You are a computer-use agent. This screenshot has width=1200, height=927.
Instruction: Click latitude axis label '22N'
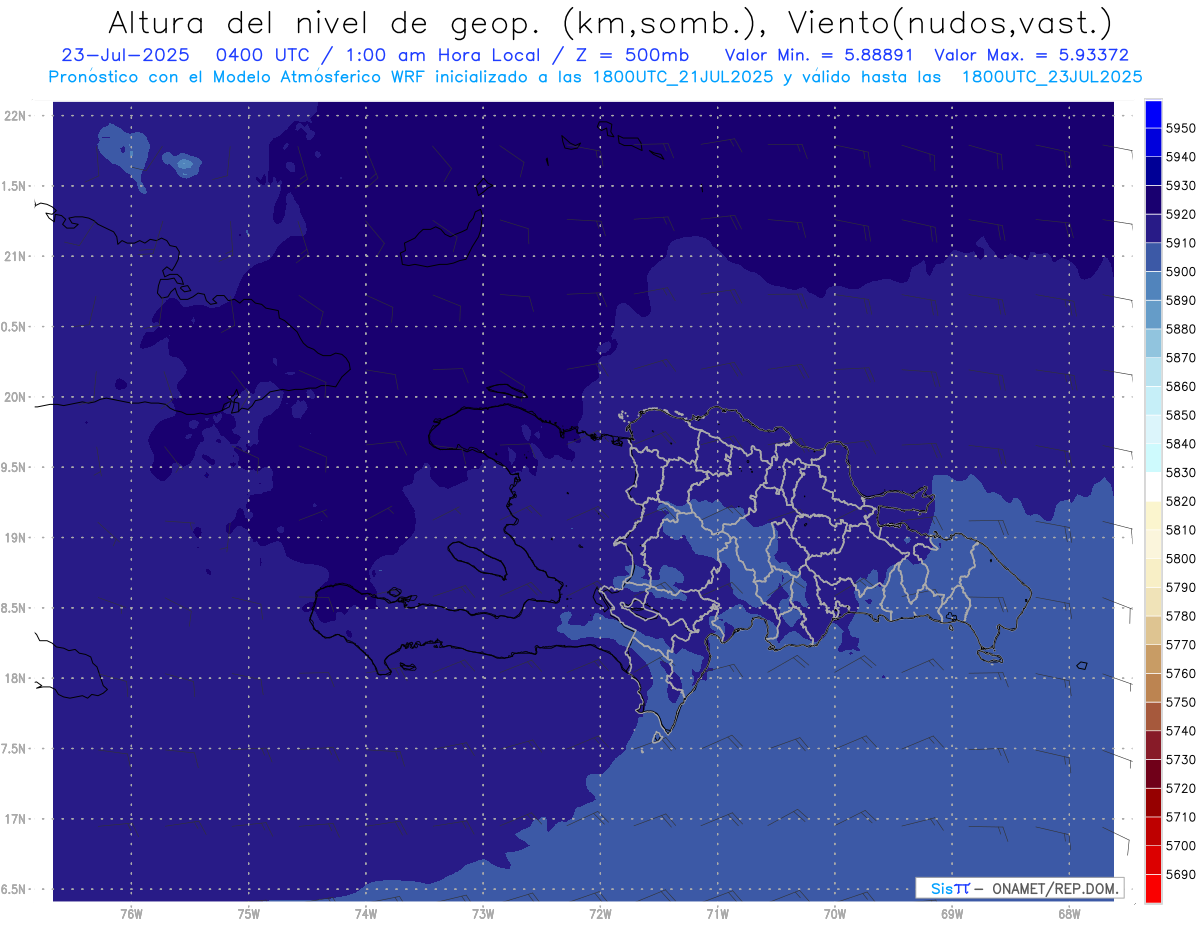16,115
